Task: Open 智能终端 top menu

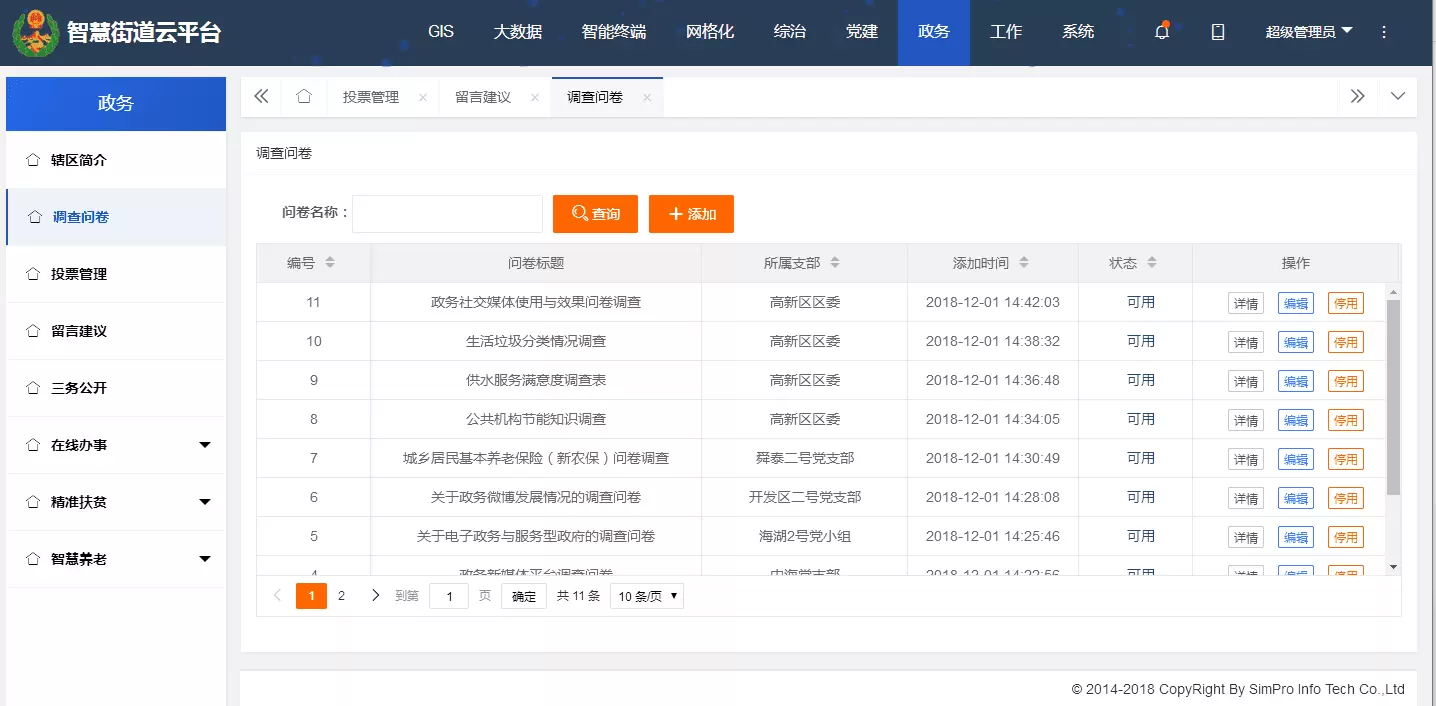Action: click(614, 32)
